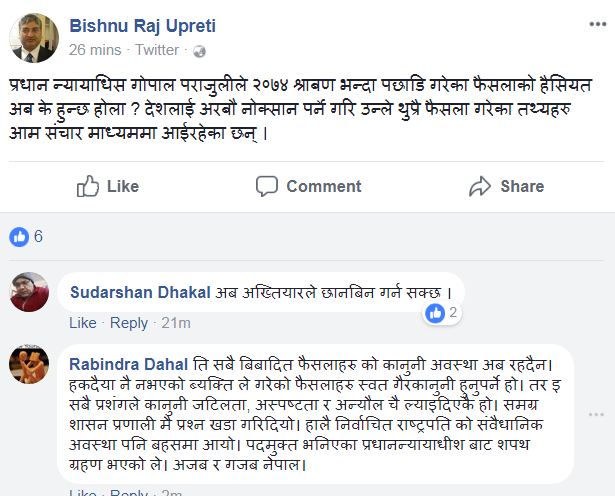
Task: Click Rabindra Dahal's avatar photo
Action: pos(29,365)
